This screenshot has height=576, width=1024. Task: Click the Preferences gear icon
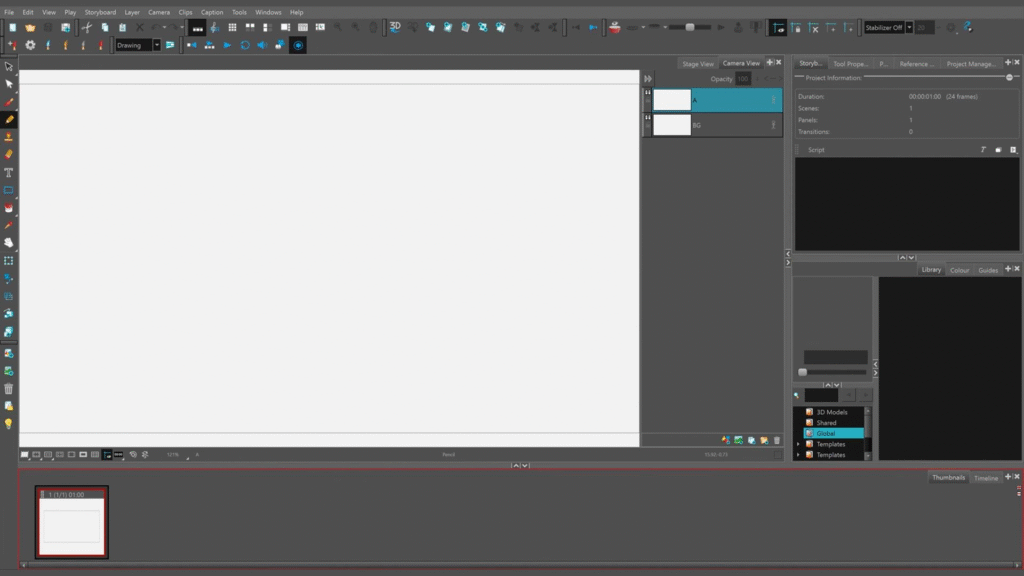[x=30, y=45]
